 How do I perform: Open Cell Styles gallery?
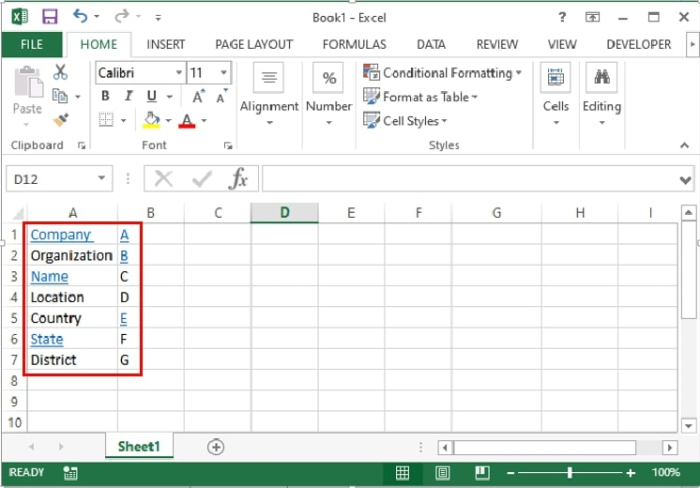pyautogui.click(x=405, y=121)
